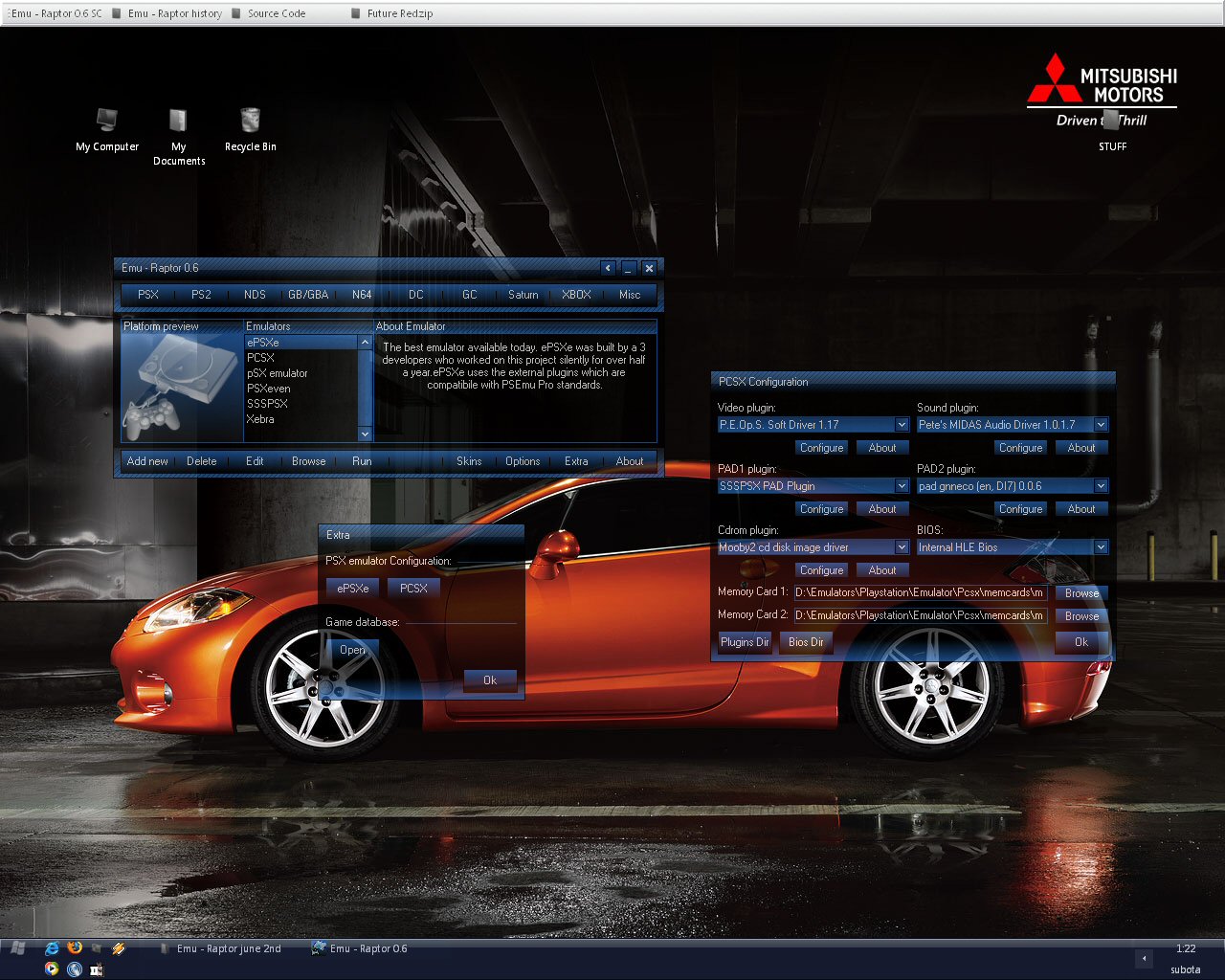1225x980 pixels.
Task: Browse for Memory Card 1 file
Action: [x=1081, y=593]
